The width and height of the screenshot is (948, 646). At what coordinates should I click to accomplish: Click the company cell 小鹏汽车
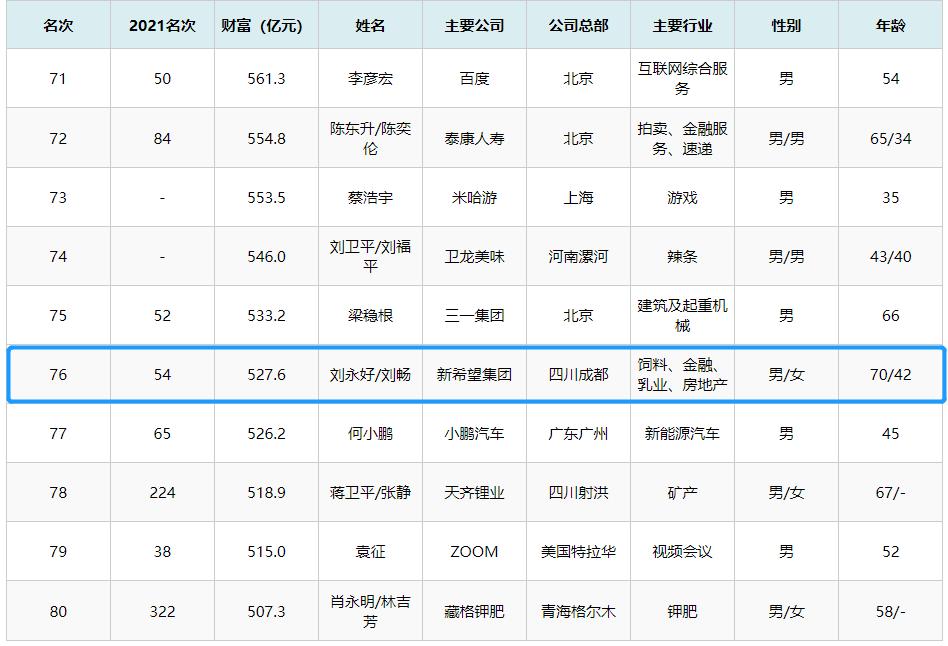pyautogui.click(x=474, y=434)
